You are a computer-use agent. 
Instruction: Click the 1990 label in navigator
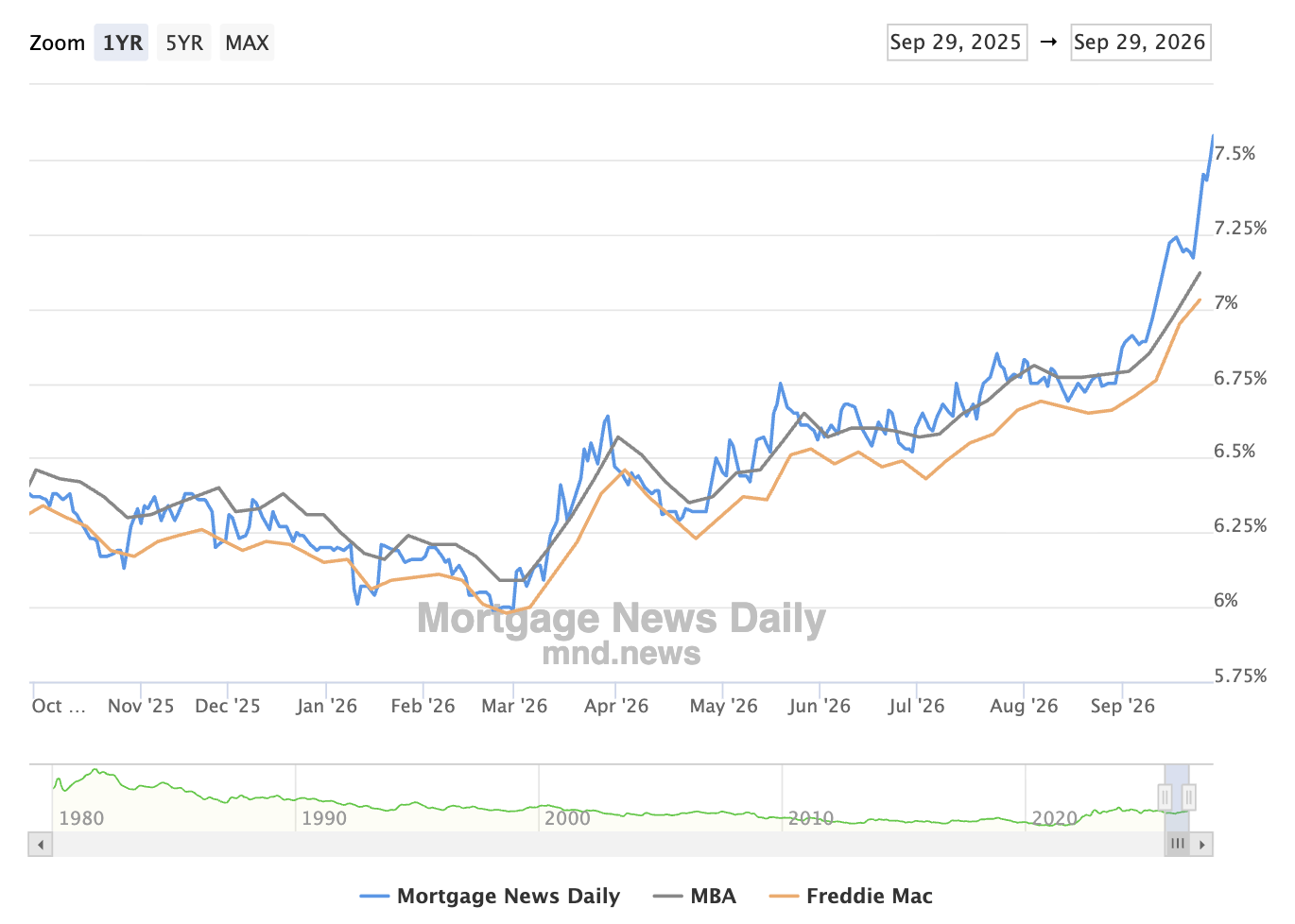324,818
